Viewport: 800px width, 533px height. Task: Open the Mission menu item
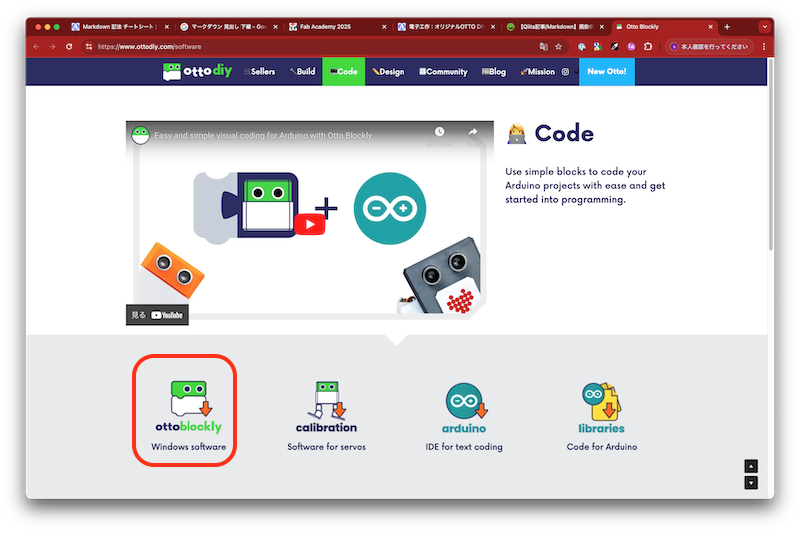(x=537, y=72)
